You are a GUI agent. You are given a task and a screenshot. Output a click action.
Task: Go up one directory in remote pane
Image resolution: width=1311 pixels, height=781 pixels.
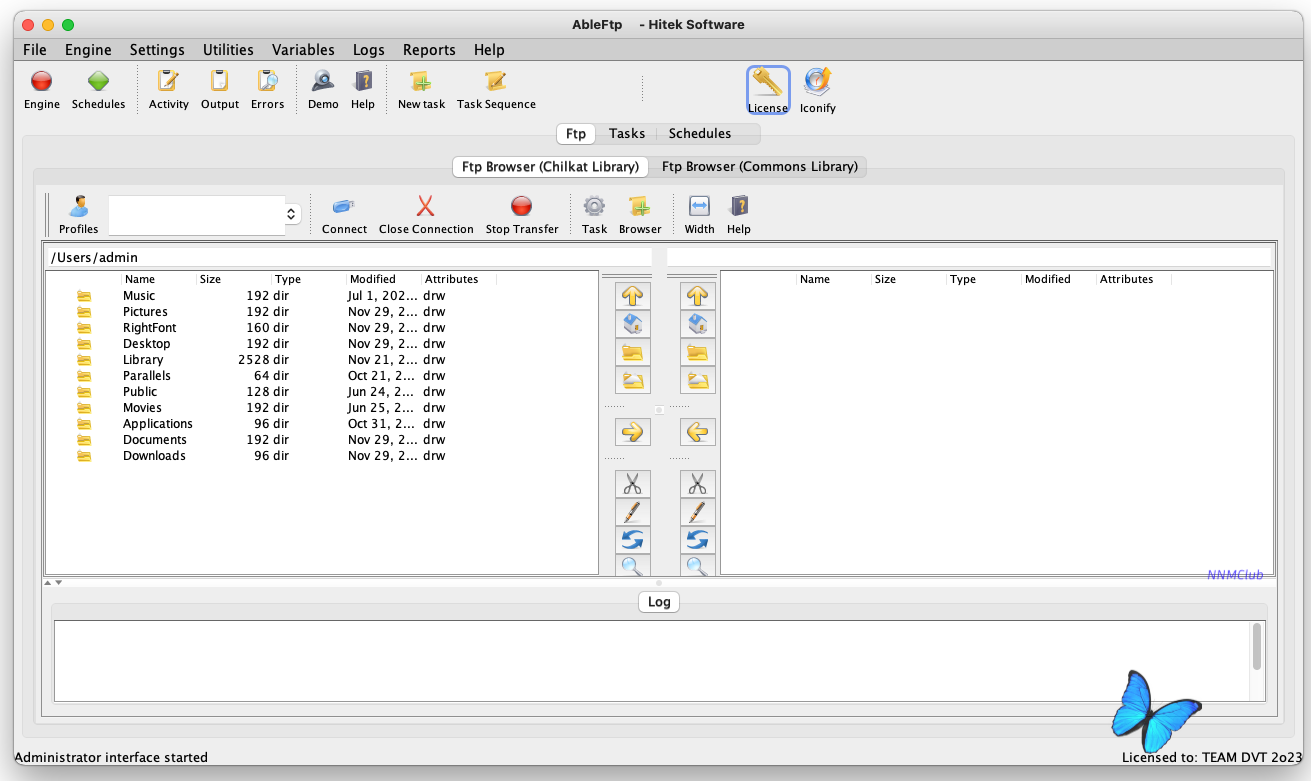[698, 296]
